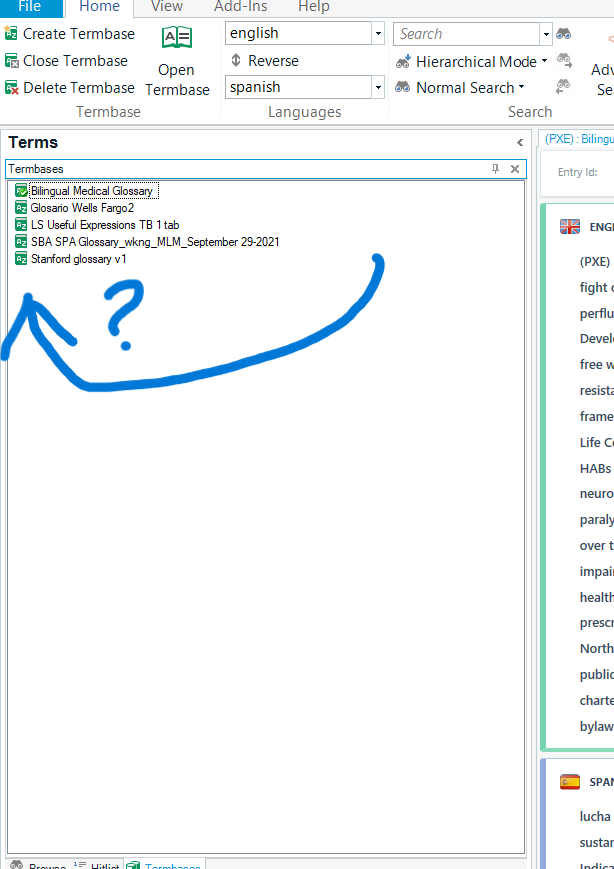Click the Normal Search binoculars icon
Viewport: 614px width, 869px height.
(x=403, y=88)
